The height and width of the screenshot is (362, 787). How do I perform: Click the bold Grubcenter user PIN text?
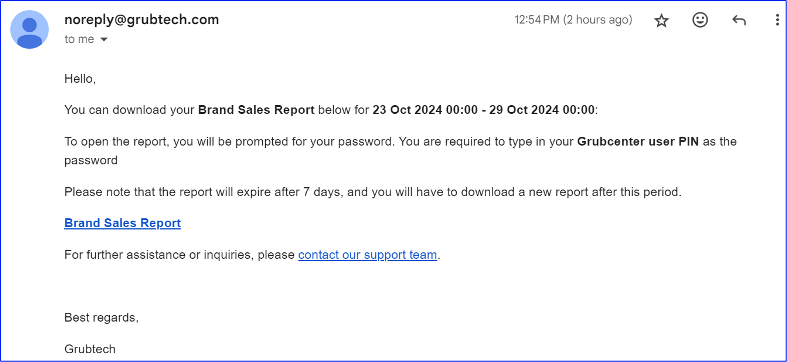click(638, 142)
